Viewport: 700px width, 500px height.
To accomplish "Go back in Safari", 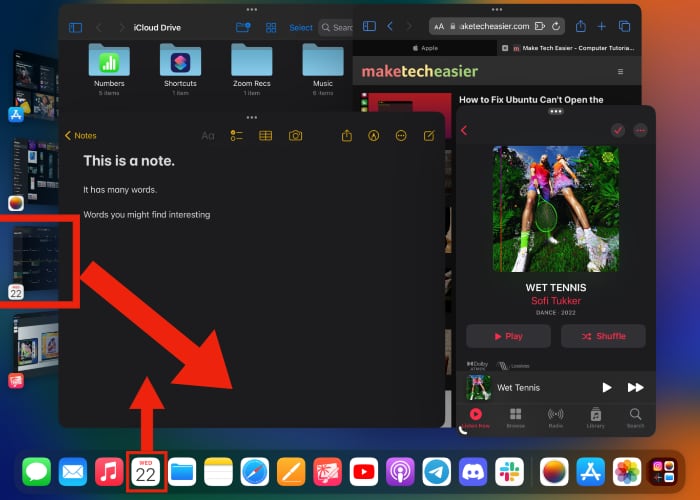I will [x=390, y=26].
